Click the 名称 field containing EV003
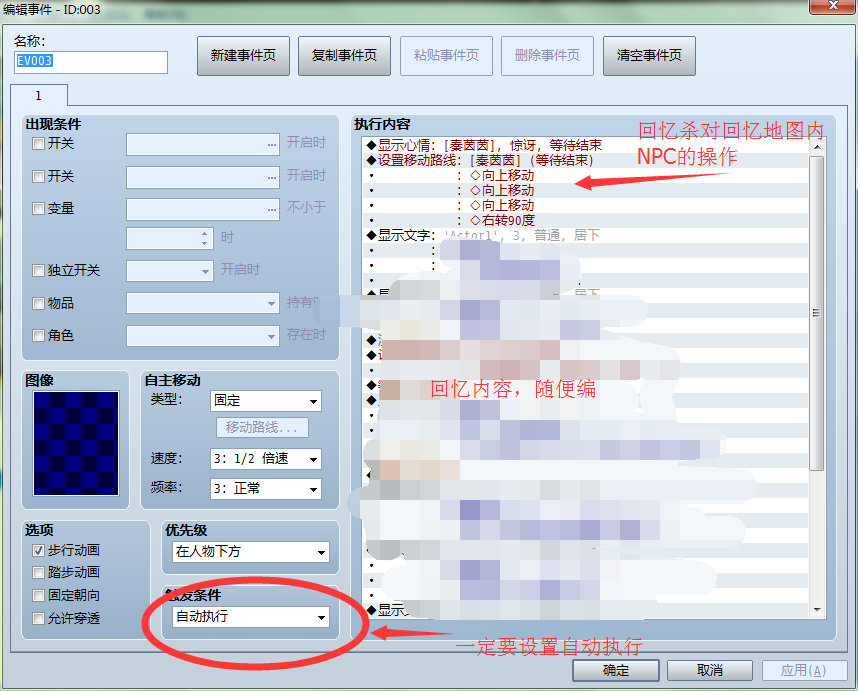 click(91, 62)
